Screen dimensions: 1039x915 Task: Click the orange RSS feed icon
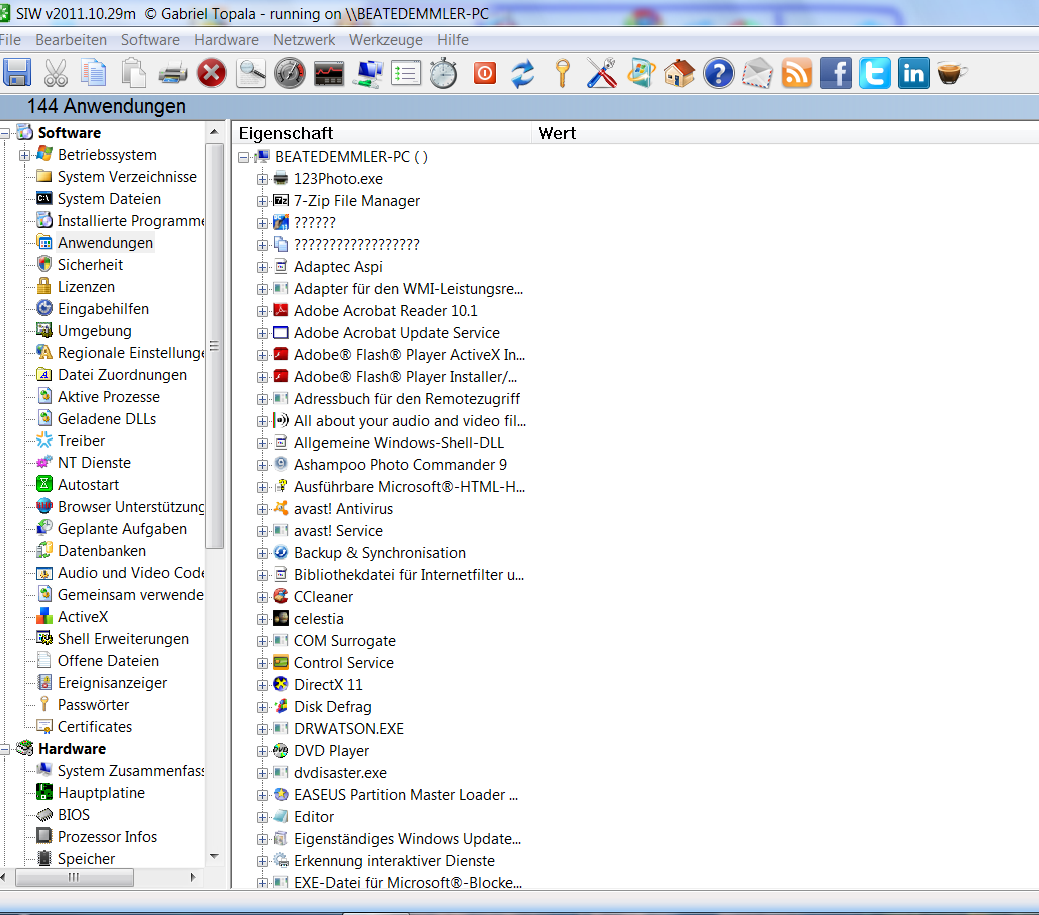796,73
